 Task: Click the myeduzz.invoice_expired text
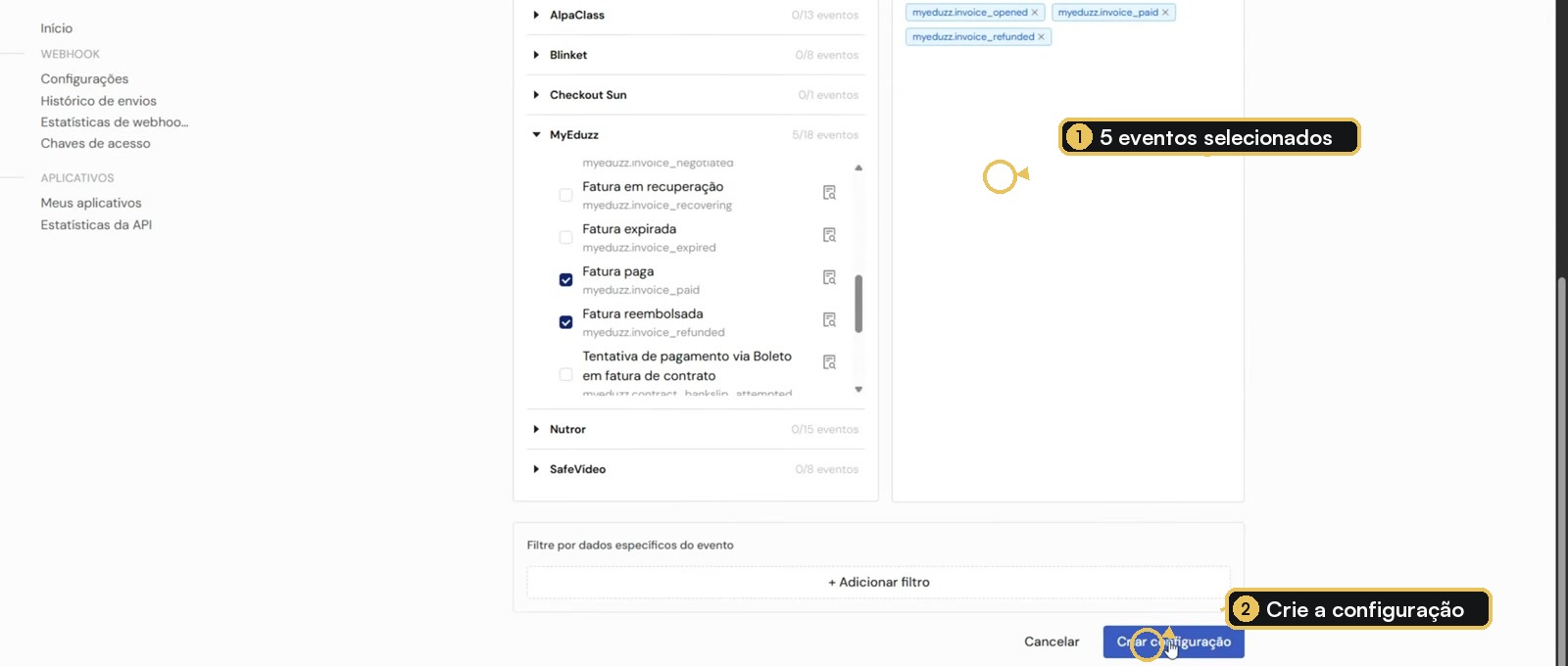(649, 248)
